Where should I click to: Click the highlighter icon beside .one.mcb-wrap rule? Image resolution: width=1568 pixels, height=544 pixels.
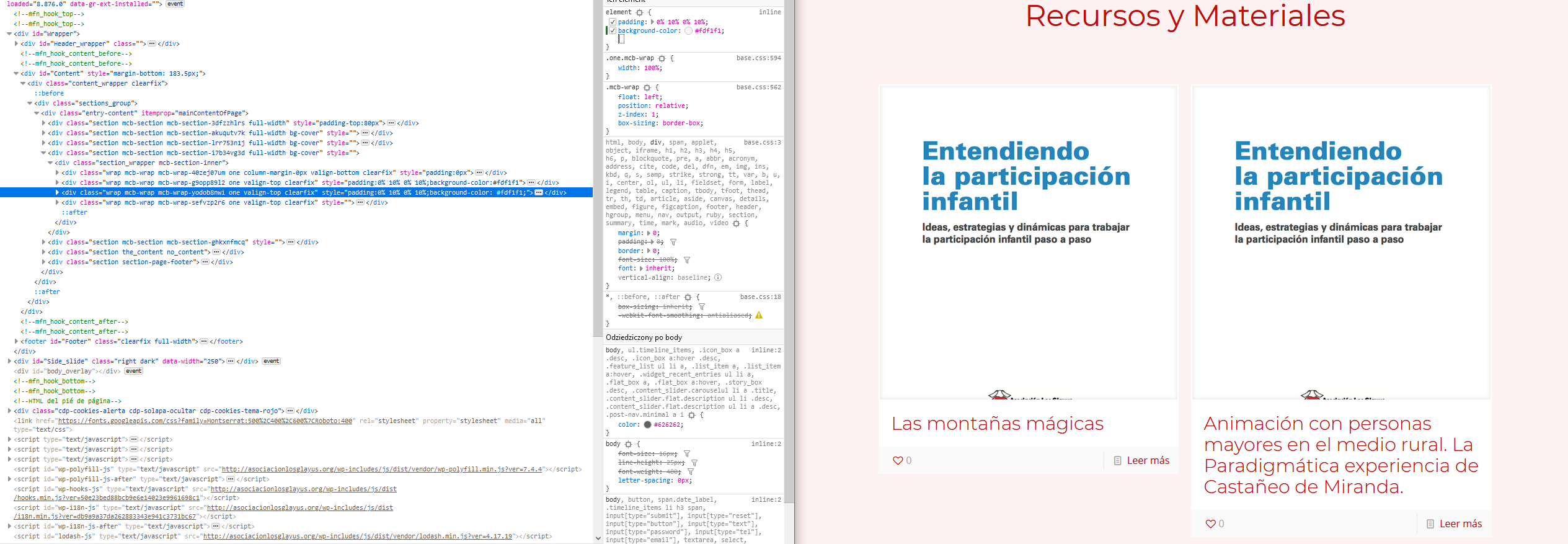[x=662, y=58]
